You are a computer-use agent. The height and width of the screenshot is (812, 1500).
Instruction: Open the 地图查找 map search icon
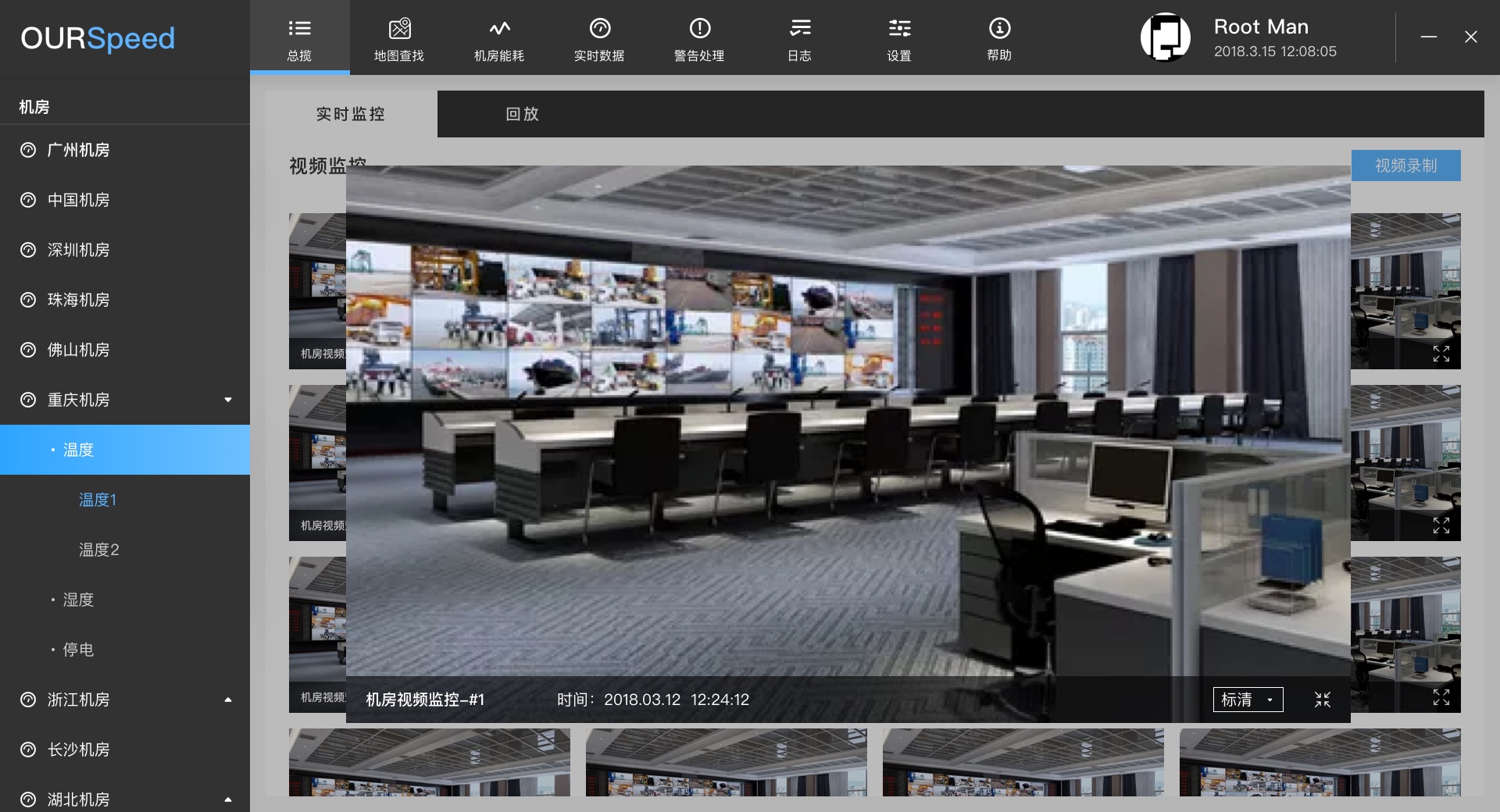399,30
